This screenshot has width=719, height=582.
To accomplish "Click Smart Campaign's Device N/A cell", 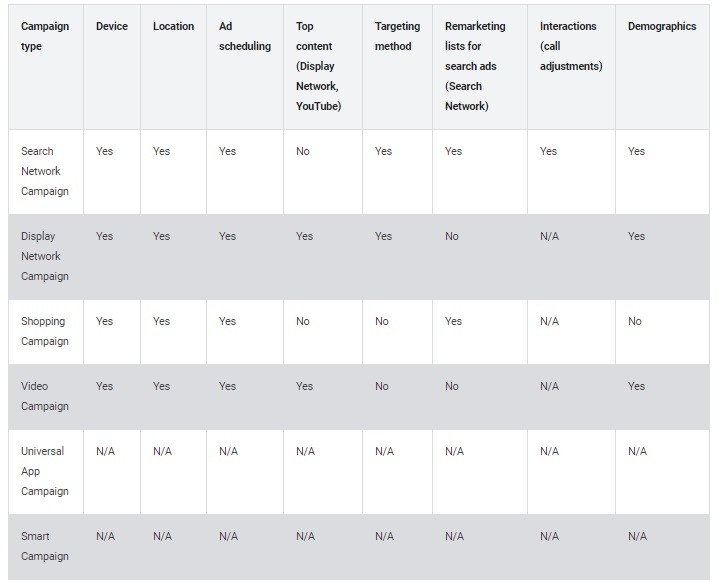I will tap(105, 536).
